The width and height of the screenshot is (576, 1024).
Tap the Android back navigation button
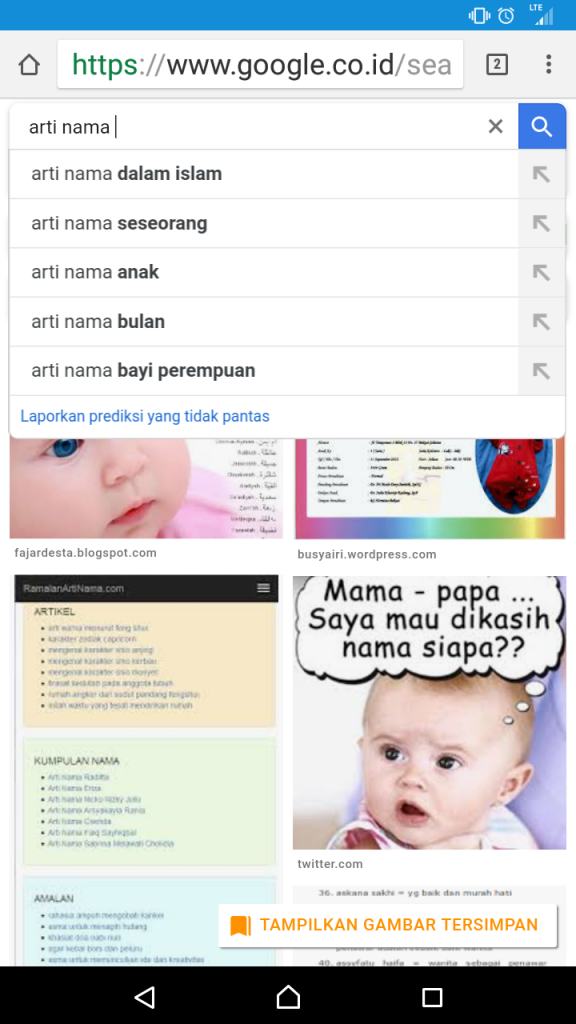click(x=144, y=997)
